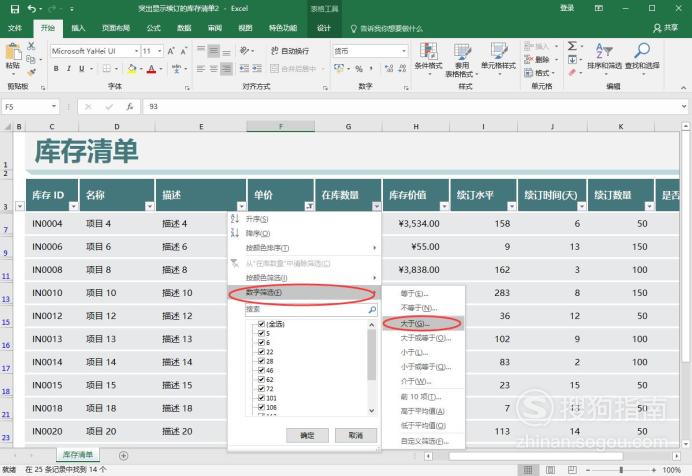The height and width of the screenshot is (476, 692).
Task: Click the Paste clipboard icon
Action: point(13,52)
